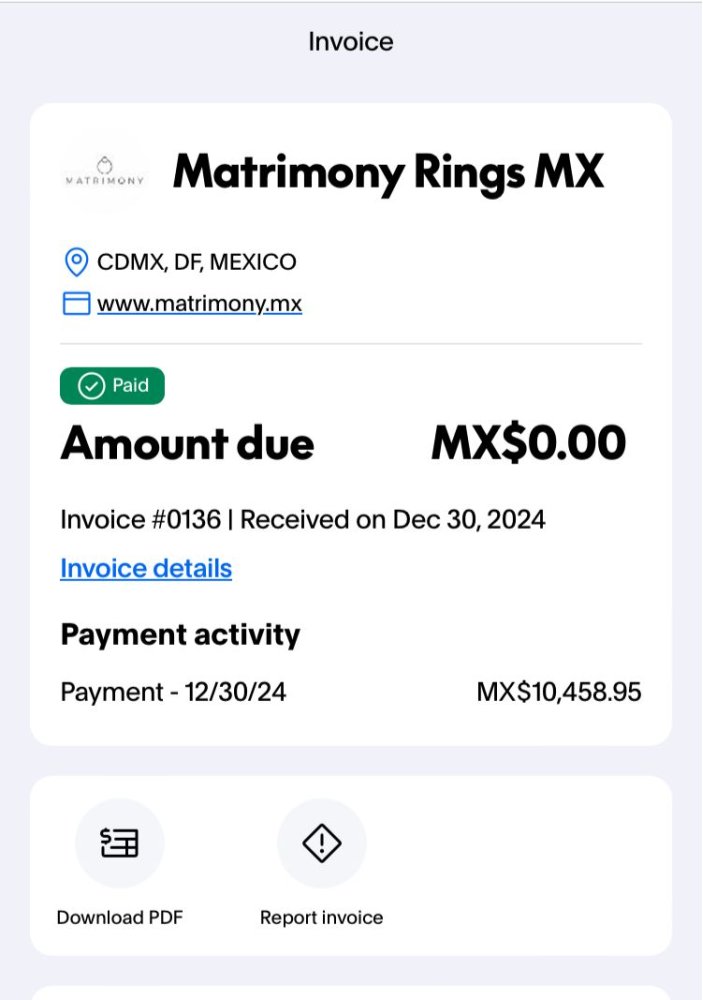The image size is (703, 1000).
Task: Click the Amount due label
Action: coord(188,443)
